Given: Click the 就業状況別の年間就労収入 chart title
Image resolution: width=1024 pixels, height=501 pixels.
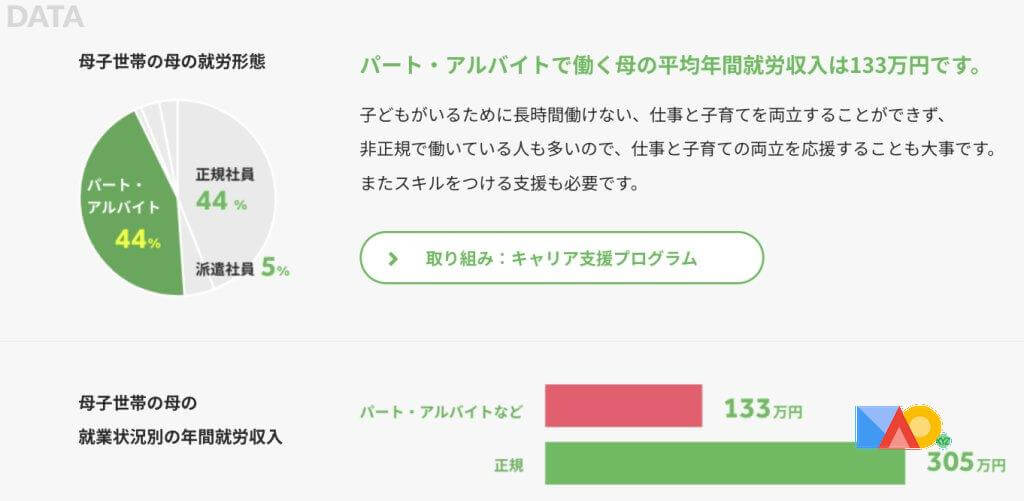Looking at the screenshot, I should (181, 437).
